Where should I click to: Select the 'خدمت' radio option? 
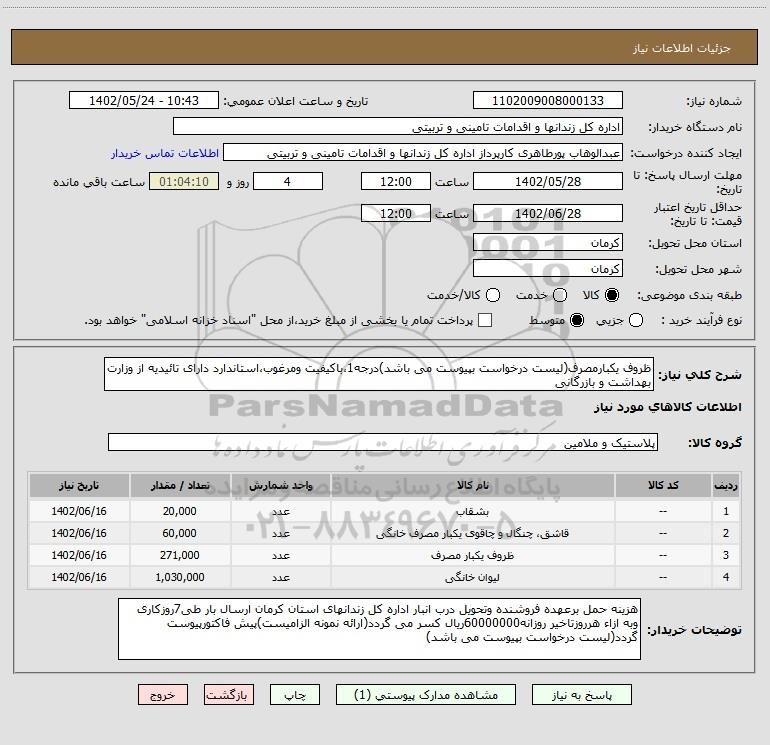pyautogui.click(x=559, y=296)
